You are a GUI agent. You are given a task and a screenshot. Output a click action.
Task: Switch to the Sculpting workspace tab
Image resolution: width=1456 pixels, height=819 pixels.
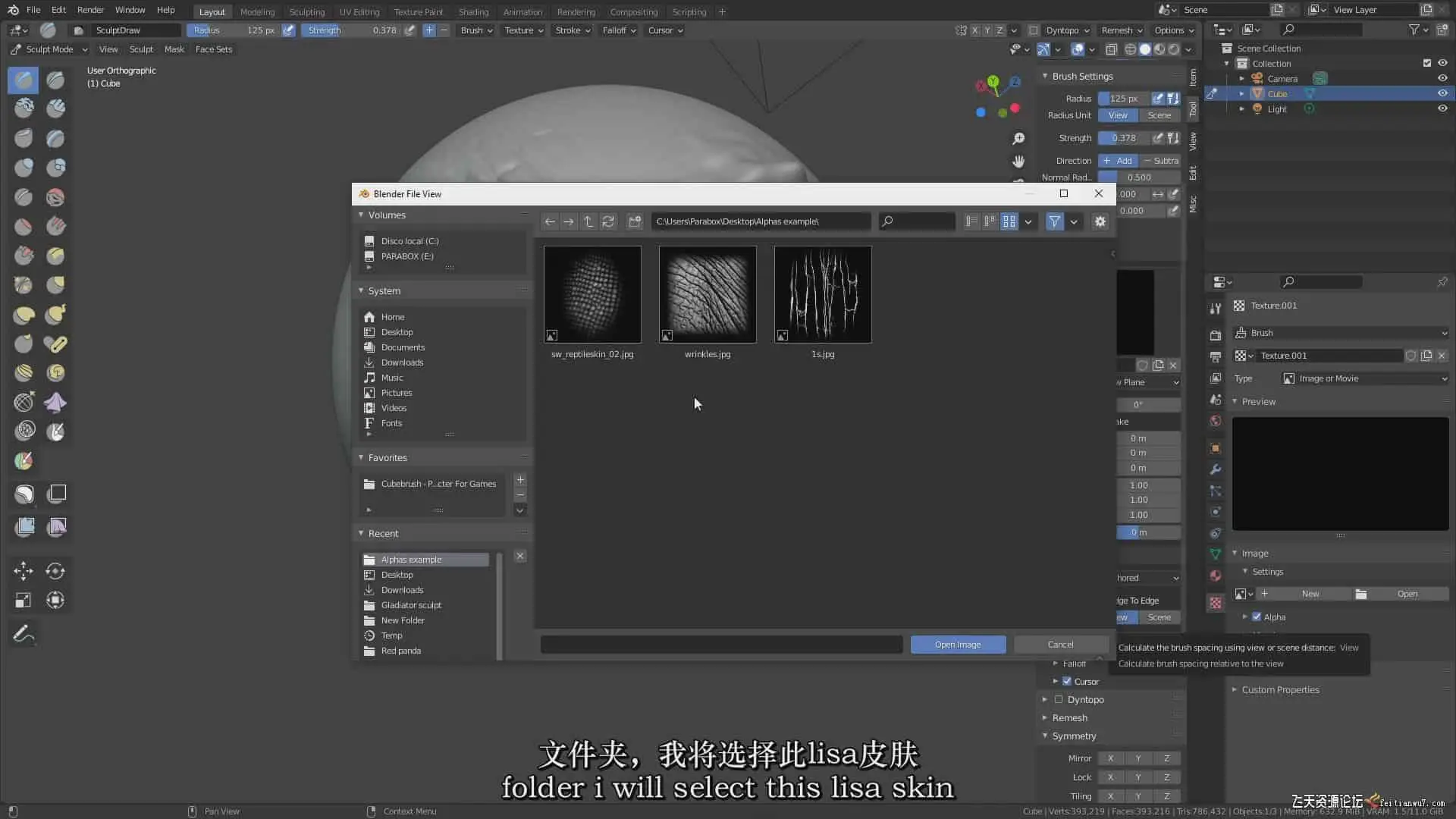click(x=306, y=11)
